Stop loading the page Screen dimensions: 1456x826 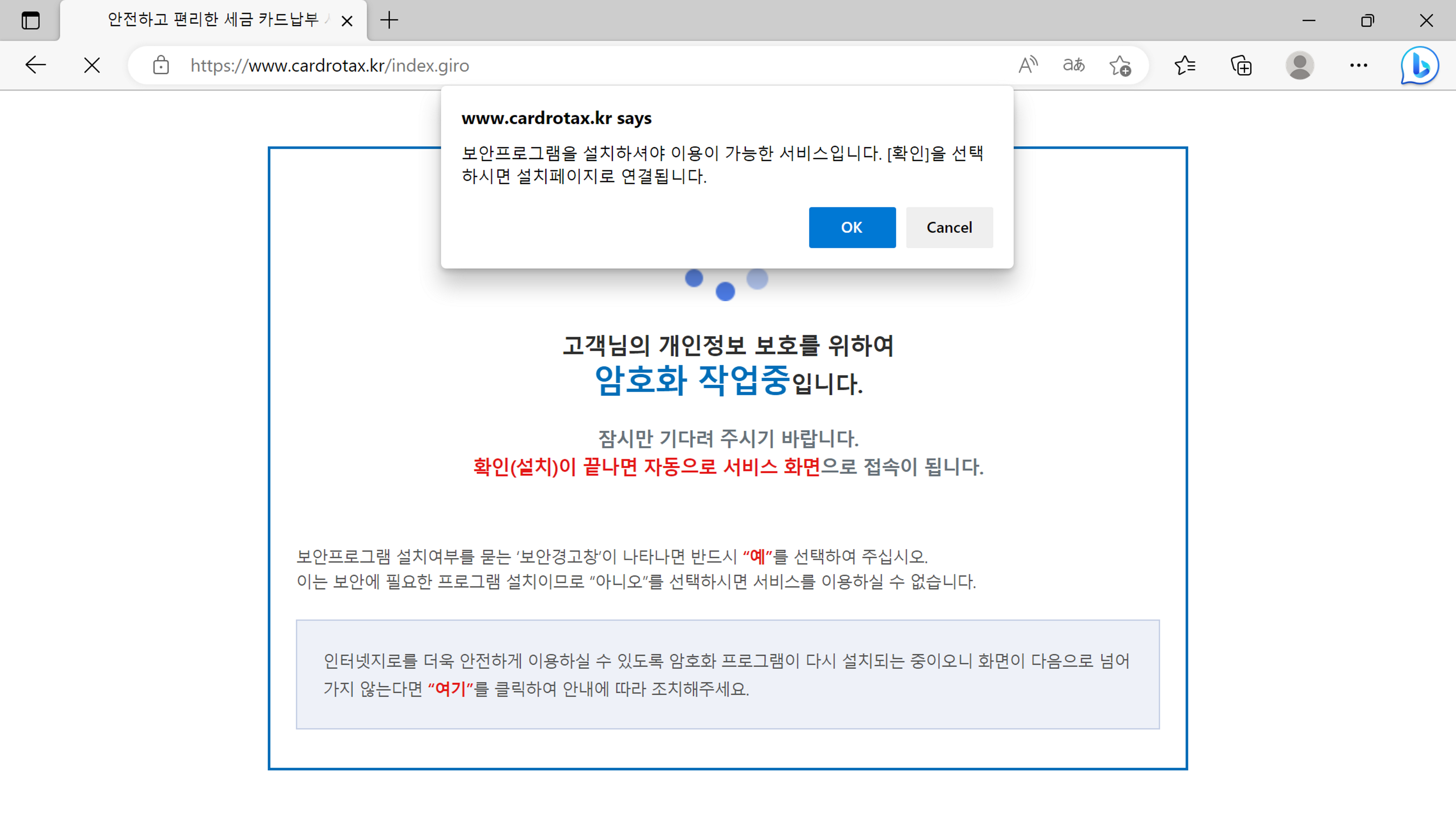(x=91, y=65)
